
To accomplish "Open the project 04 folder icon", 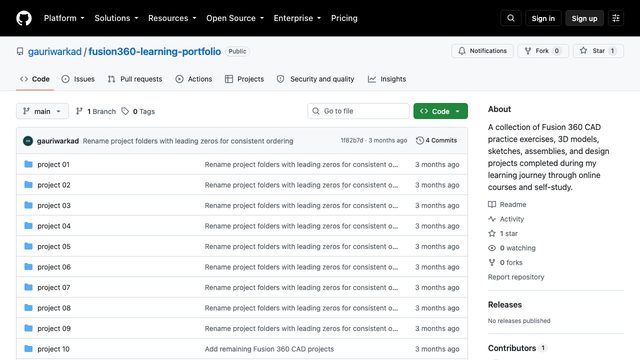I will [x=28, y=226].
